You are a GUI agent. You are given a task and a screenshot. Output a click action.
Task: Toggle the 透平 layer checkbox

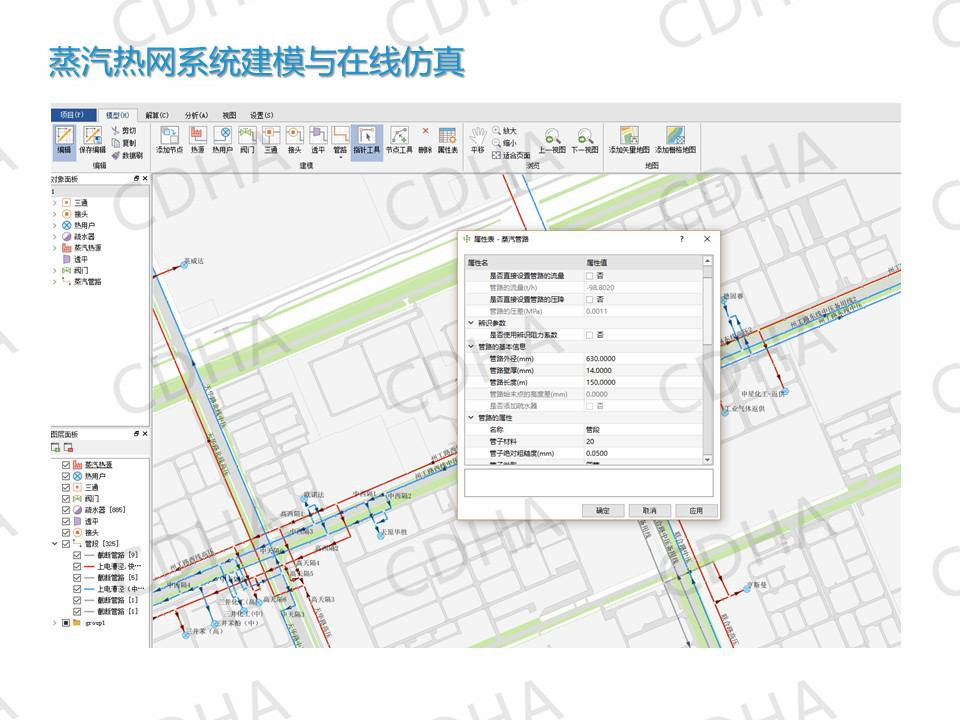[66, 521]
